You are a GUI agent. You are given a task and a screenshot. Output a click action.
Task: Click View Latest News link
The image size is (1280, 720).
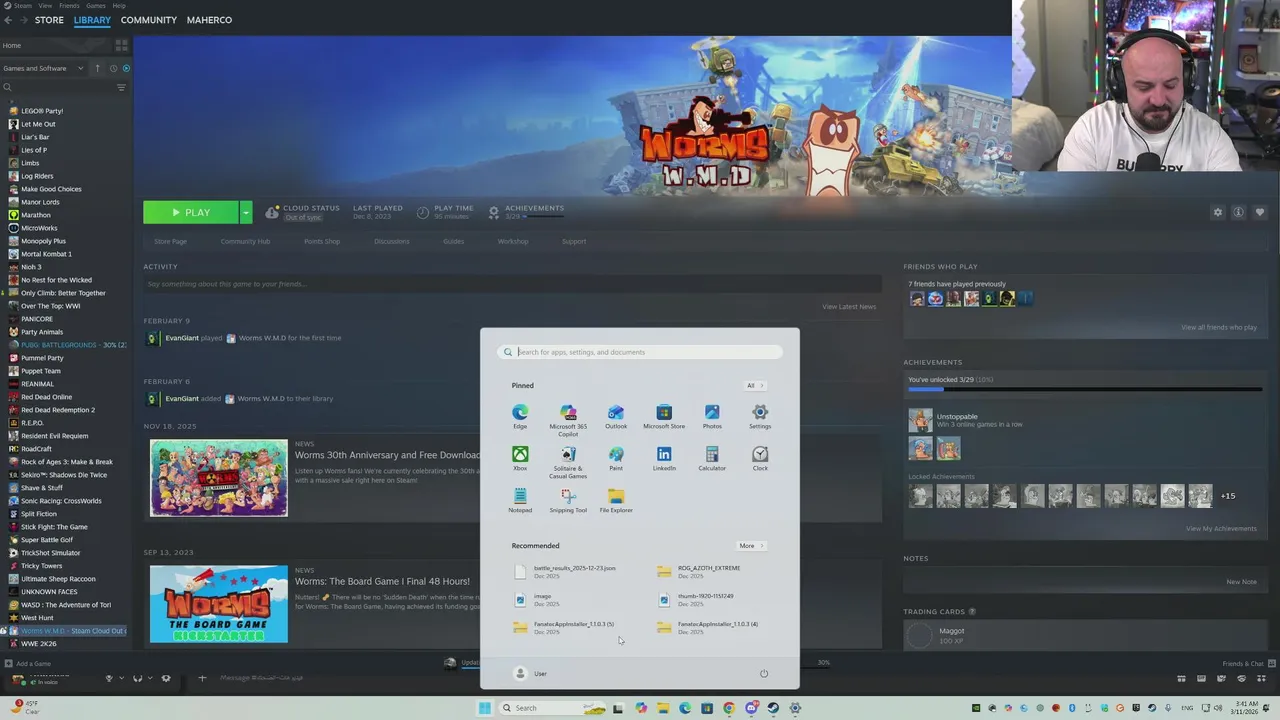coord(849,306)
